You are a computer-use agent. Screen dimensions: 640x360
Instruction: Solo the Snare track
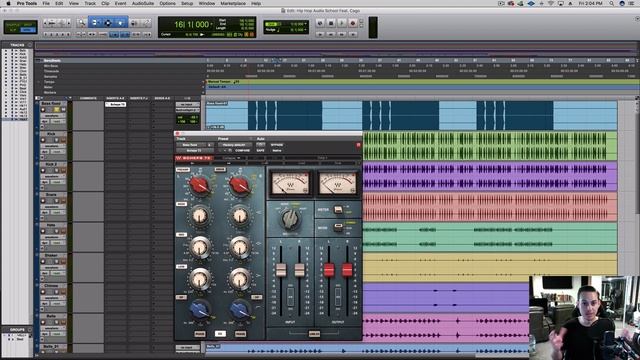(x=57, y=200)
